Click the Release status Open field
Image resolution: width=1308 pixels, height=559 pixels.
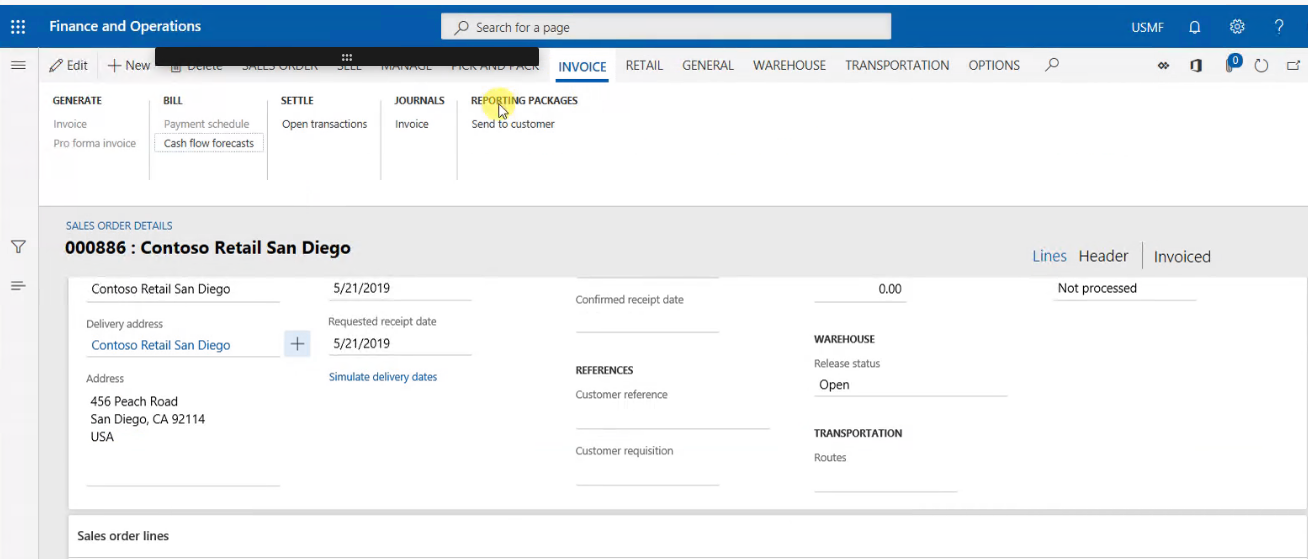tap(910, 385)
